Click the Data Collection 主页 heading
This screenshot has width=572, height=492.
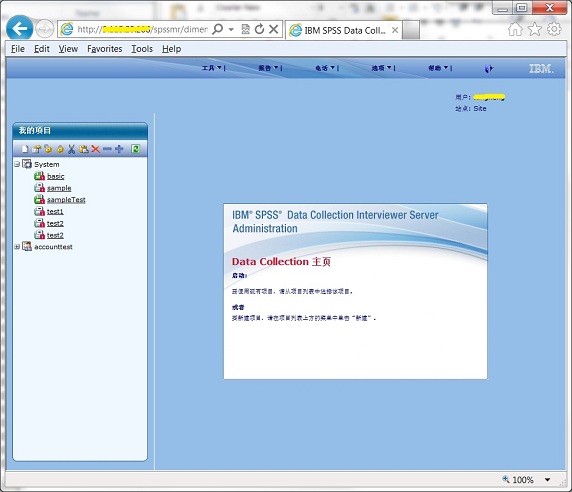pos(281,262)
